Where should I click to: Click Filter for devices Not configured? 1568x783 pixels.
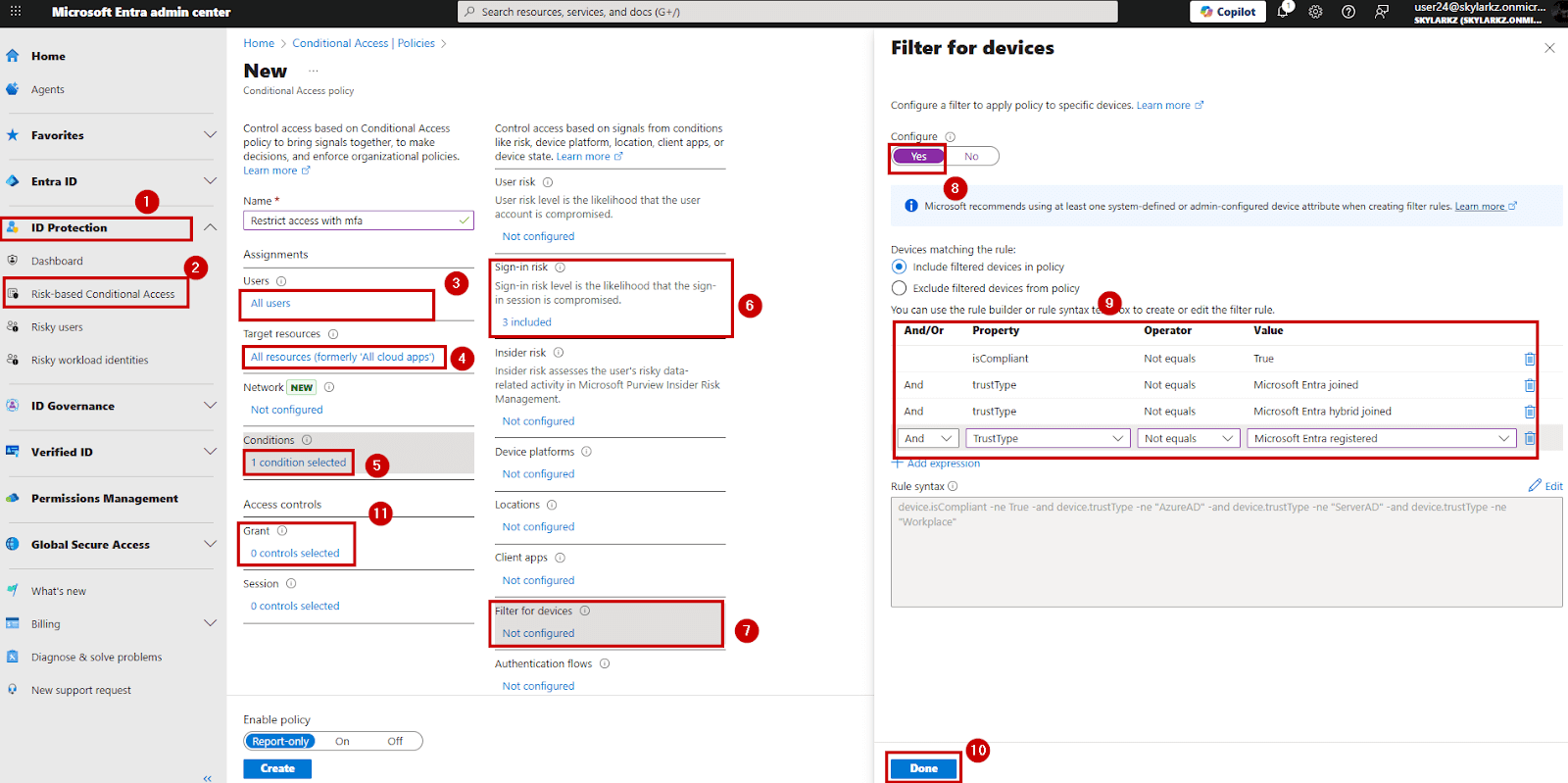pyautogui.click(x=539, y=633)
